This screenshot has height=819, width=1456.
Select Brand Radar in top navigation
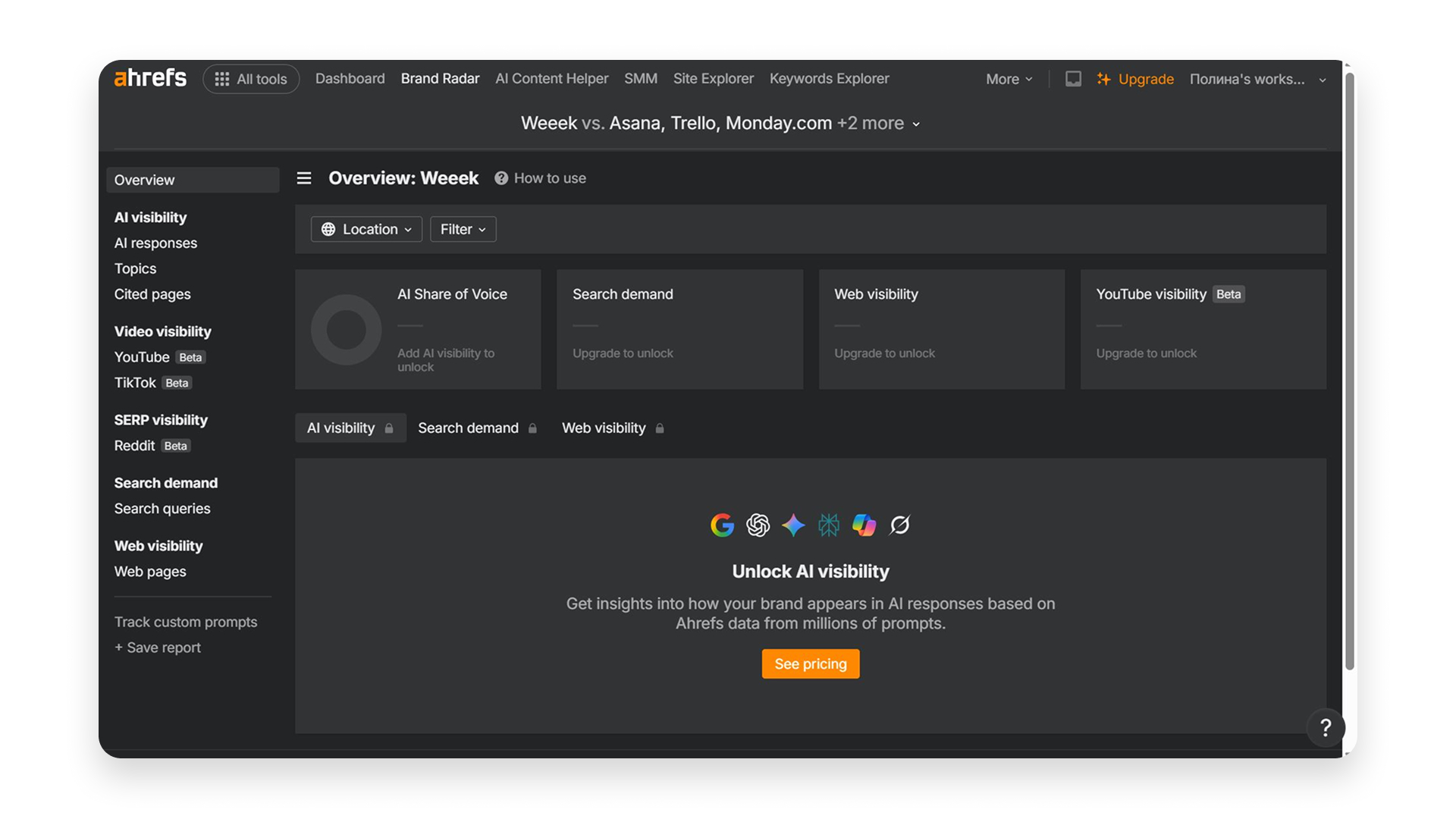point(440,79)
